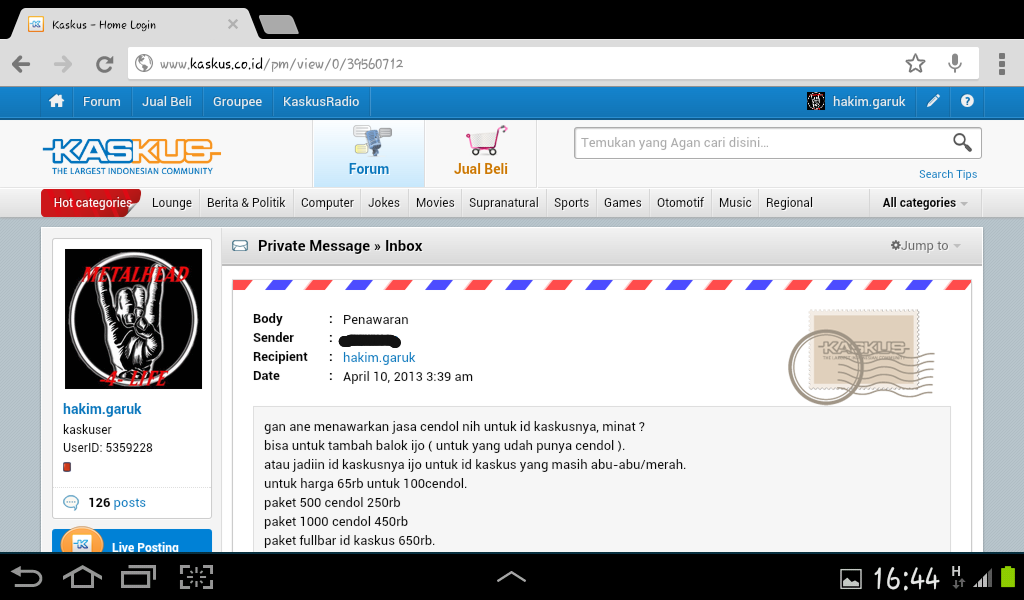Open the Computer category
The image size is (1024, 600).
point(327,203)
